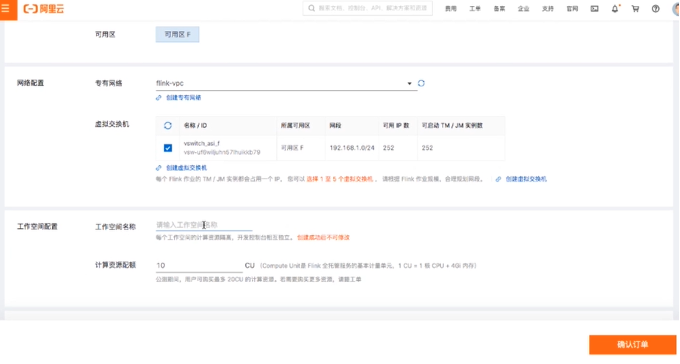The image size is (680, 364).
Task: Click the vSwitch ID text under vswitch_asi_f
Action: tap(222, 152)
